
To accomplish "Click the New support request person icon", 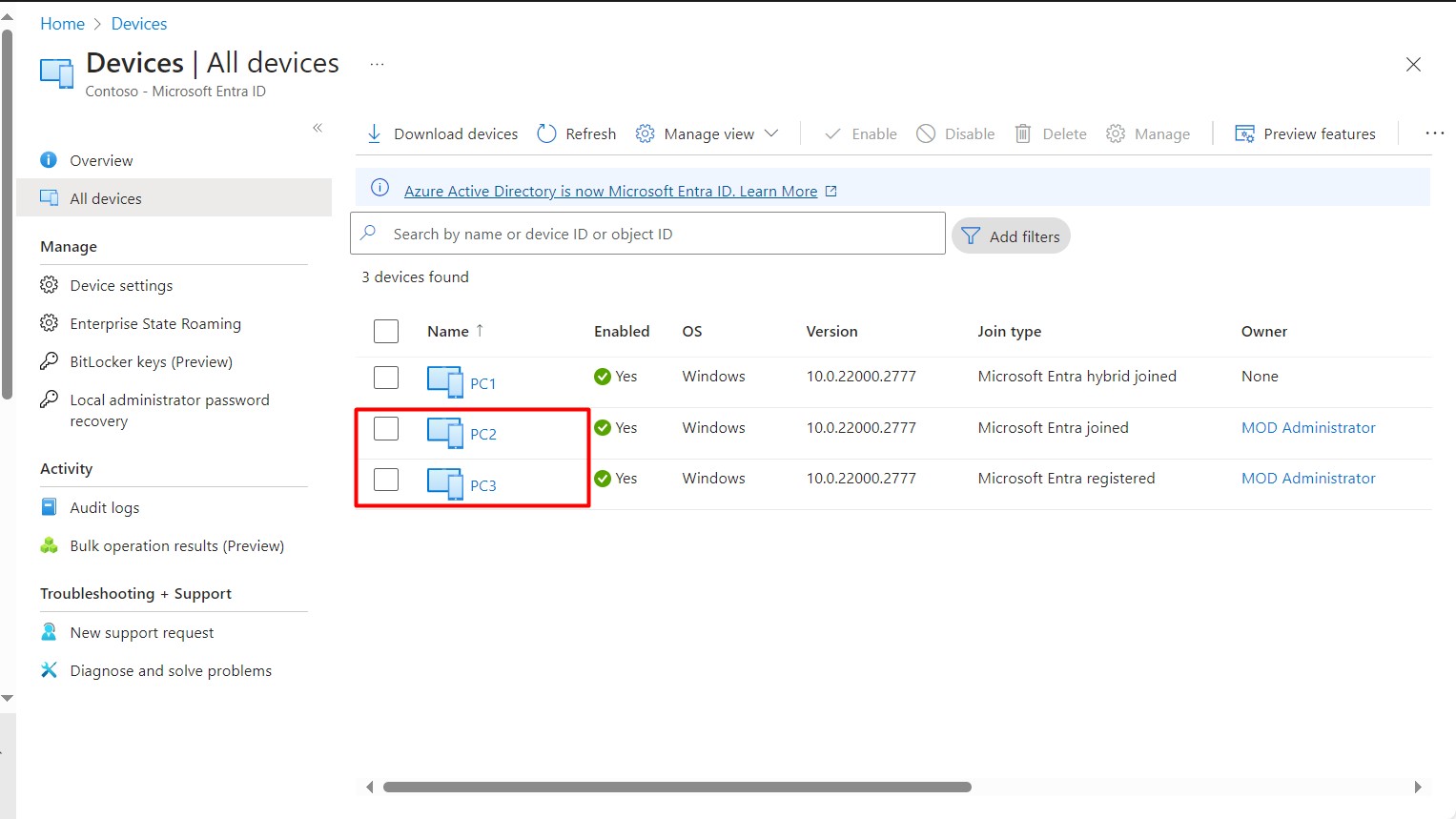I will 49,632.
